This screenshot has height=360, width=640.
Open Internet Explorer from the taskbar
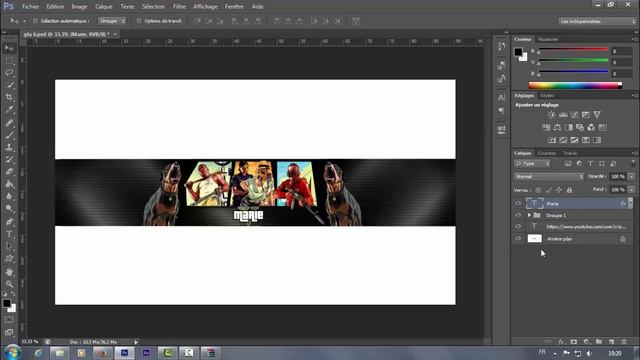pyautogui.click(x=38, y=353)
